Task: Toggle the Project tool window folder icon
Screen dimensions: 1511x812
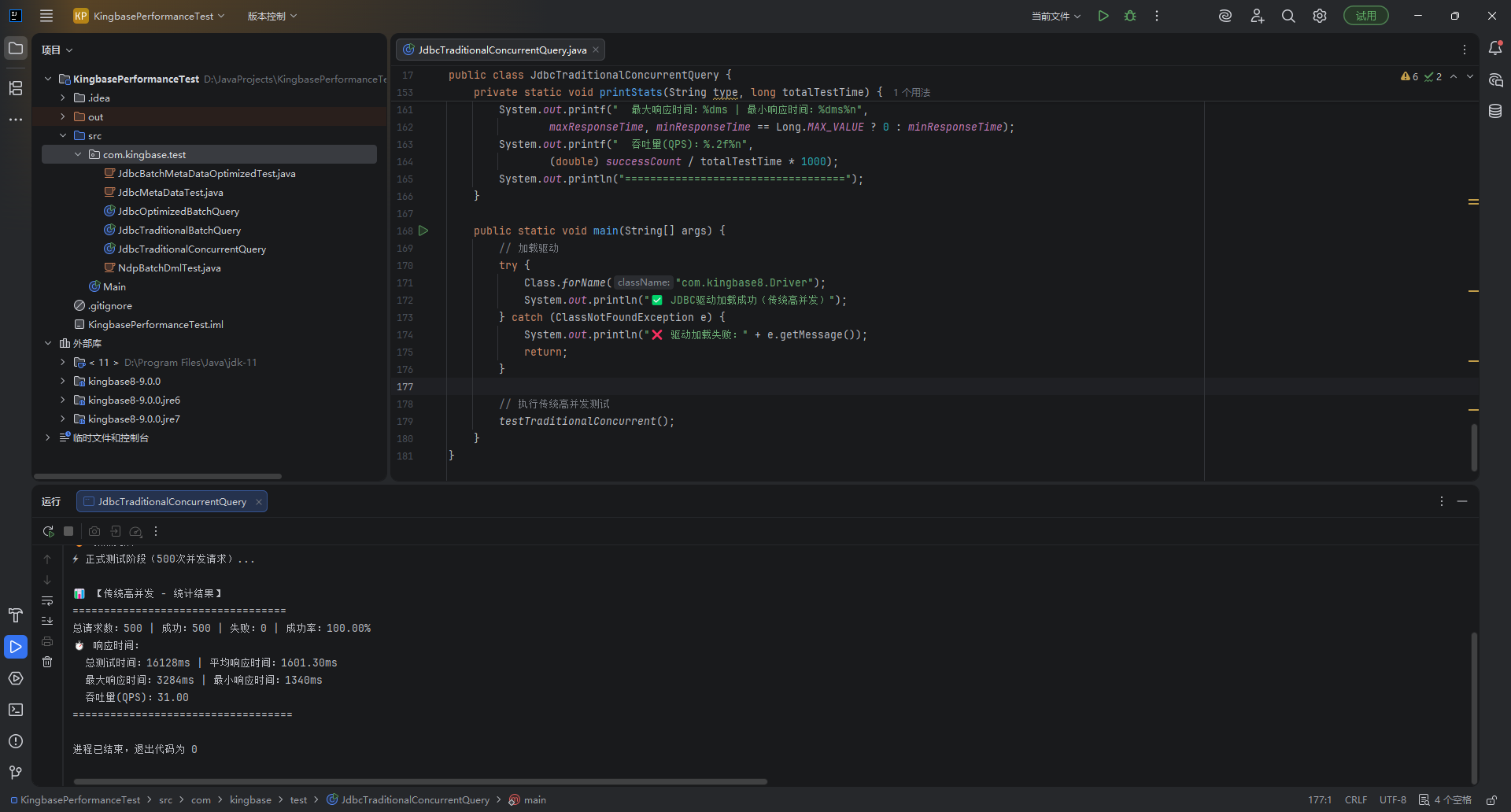Action: point(16,48)
